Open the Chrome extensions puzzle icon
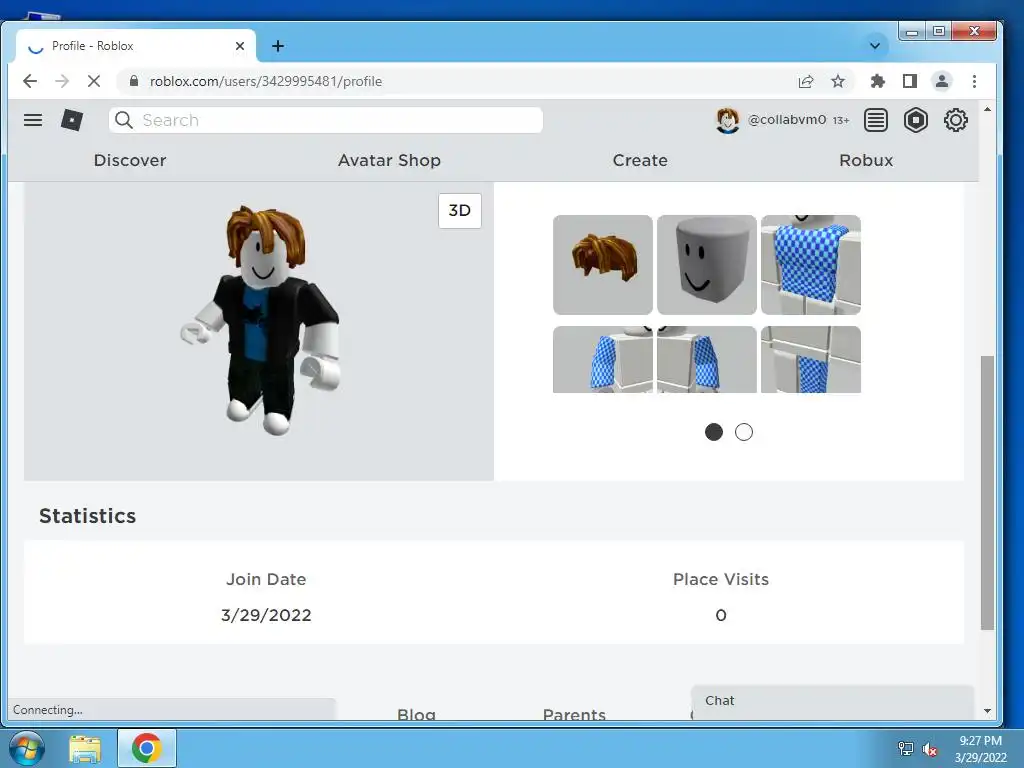The image size is (1024, 768). pos(878,81)
